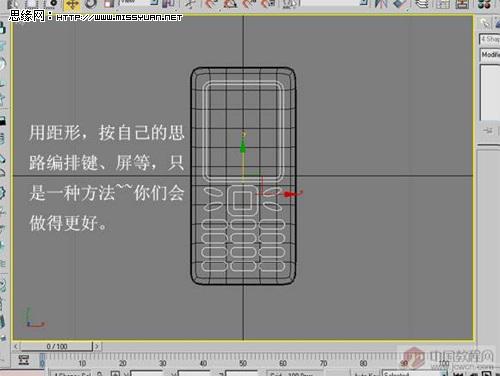Screen dimensions: 500x376
Task: Open the Mini Curve Editor icon
Action: click(x=24, y=360)
